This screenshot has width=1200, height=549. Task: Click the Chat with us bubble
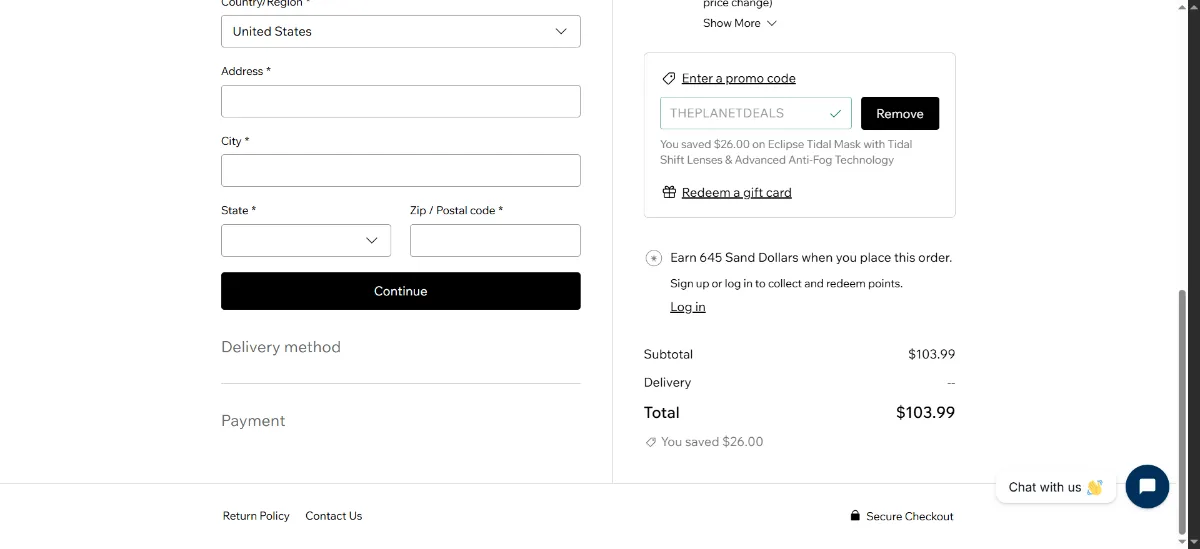tap(1056, 487)
